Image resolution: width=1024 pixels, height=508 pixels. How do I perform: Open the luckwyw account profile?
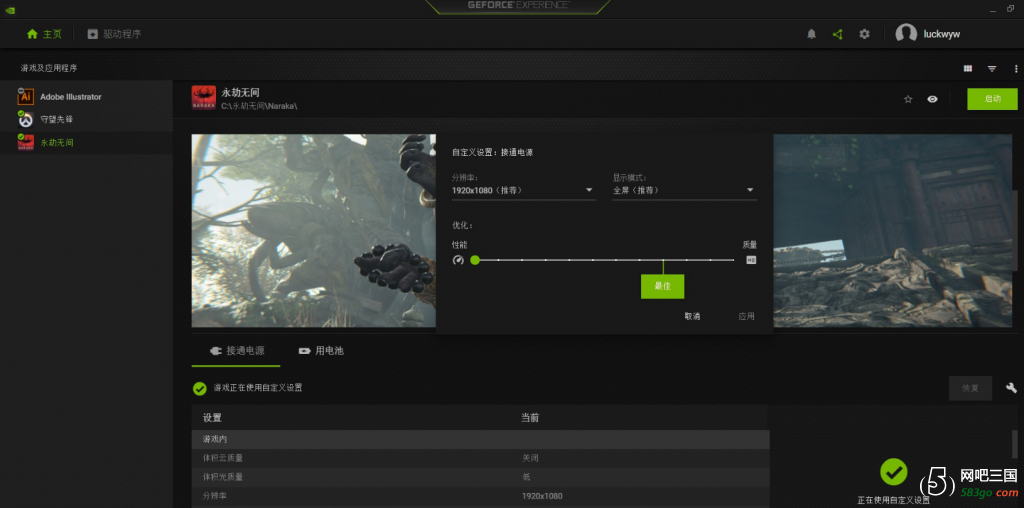click(927, 34)
